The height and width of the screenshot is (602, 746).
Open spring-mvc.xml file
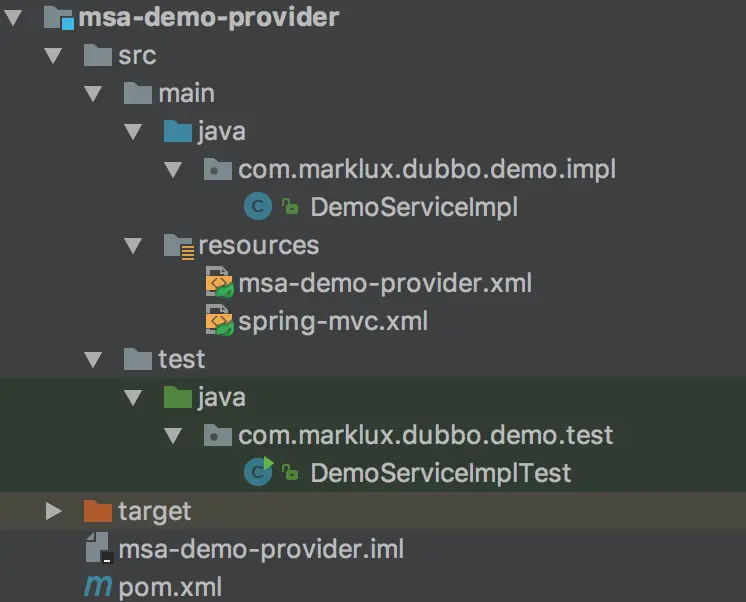pos(333,322)
